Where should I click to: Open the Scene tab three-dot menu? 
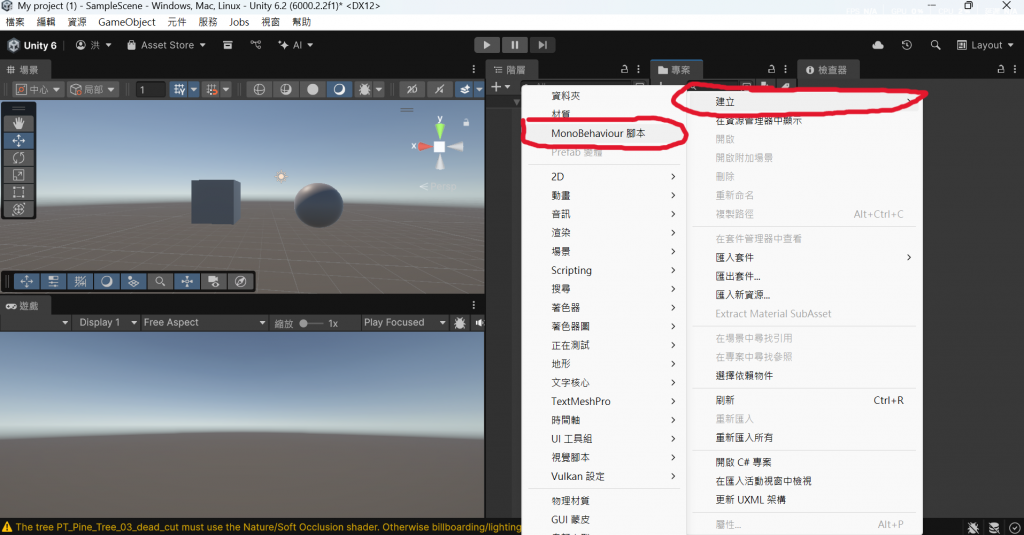coord(473,69)
